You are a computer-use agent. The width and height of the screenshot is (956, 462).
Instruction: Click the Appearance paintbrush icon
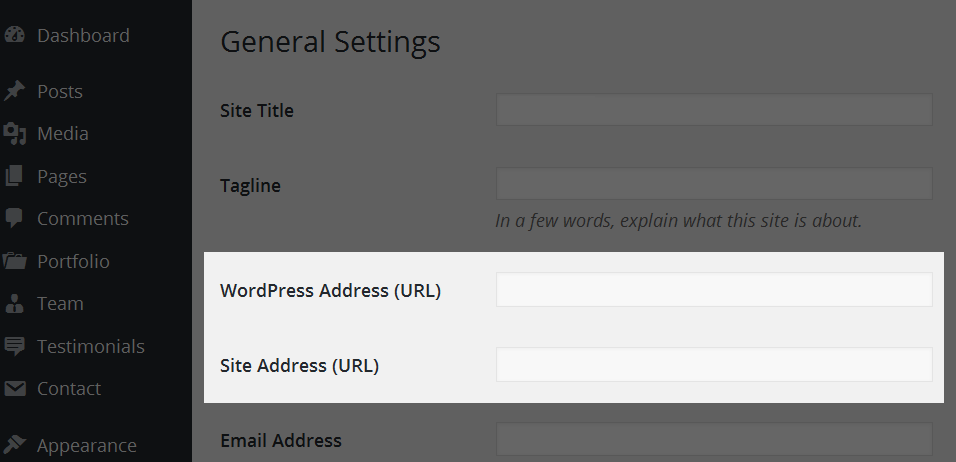pos(14,445)
